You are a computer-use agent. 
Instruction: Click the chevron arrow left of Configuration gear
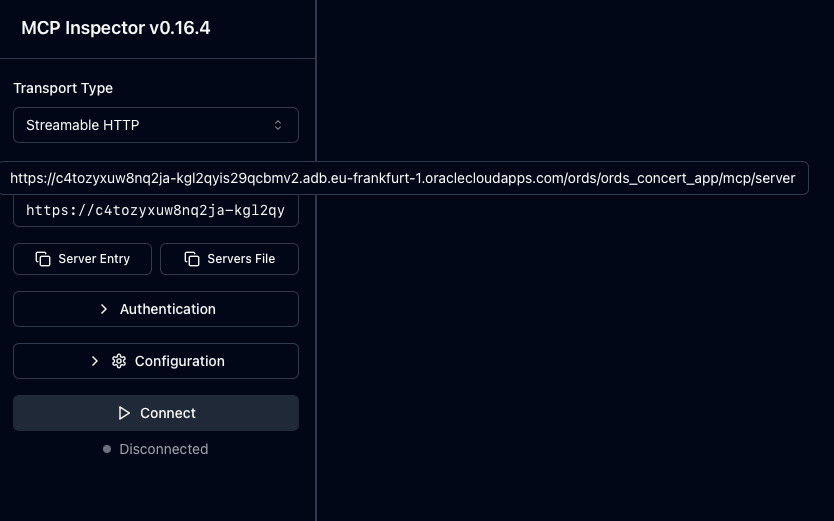[95, 361]
